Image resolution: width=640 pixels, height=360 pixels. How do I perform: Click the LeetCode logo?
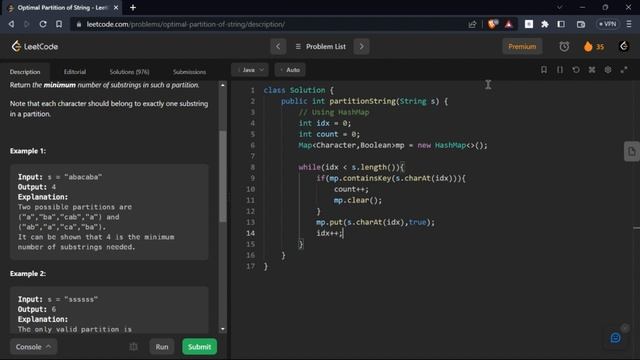(35, 47)
